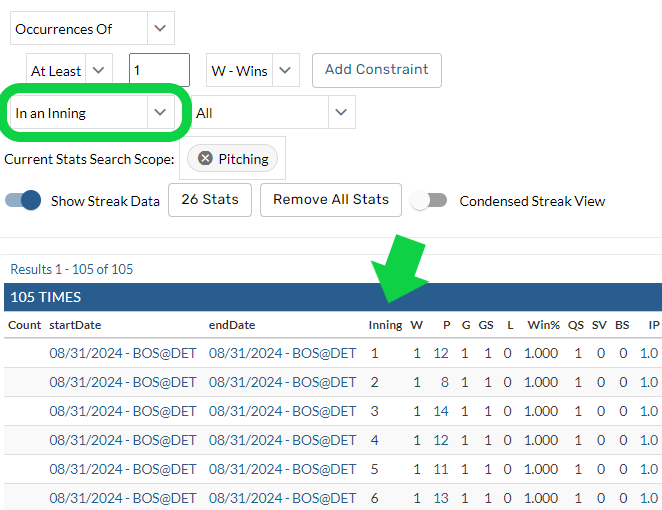Screen dimensions: 662x510
Task: Click the constraint value input field
Action: (159, 71)
